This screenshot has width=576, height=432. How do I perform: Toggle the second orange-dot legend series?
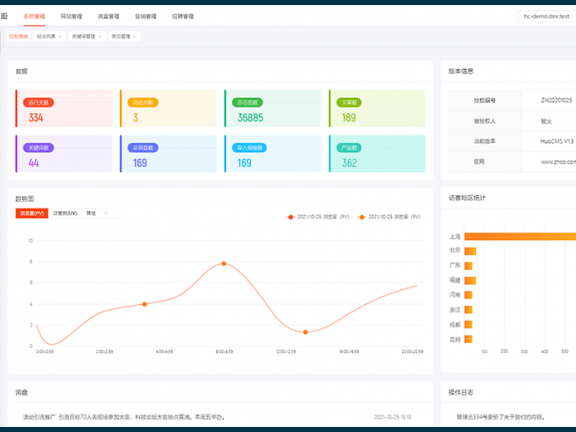click(389, 217)
